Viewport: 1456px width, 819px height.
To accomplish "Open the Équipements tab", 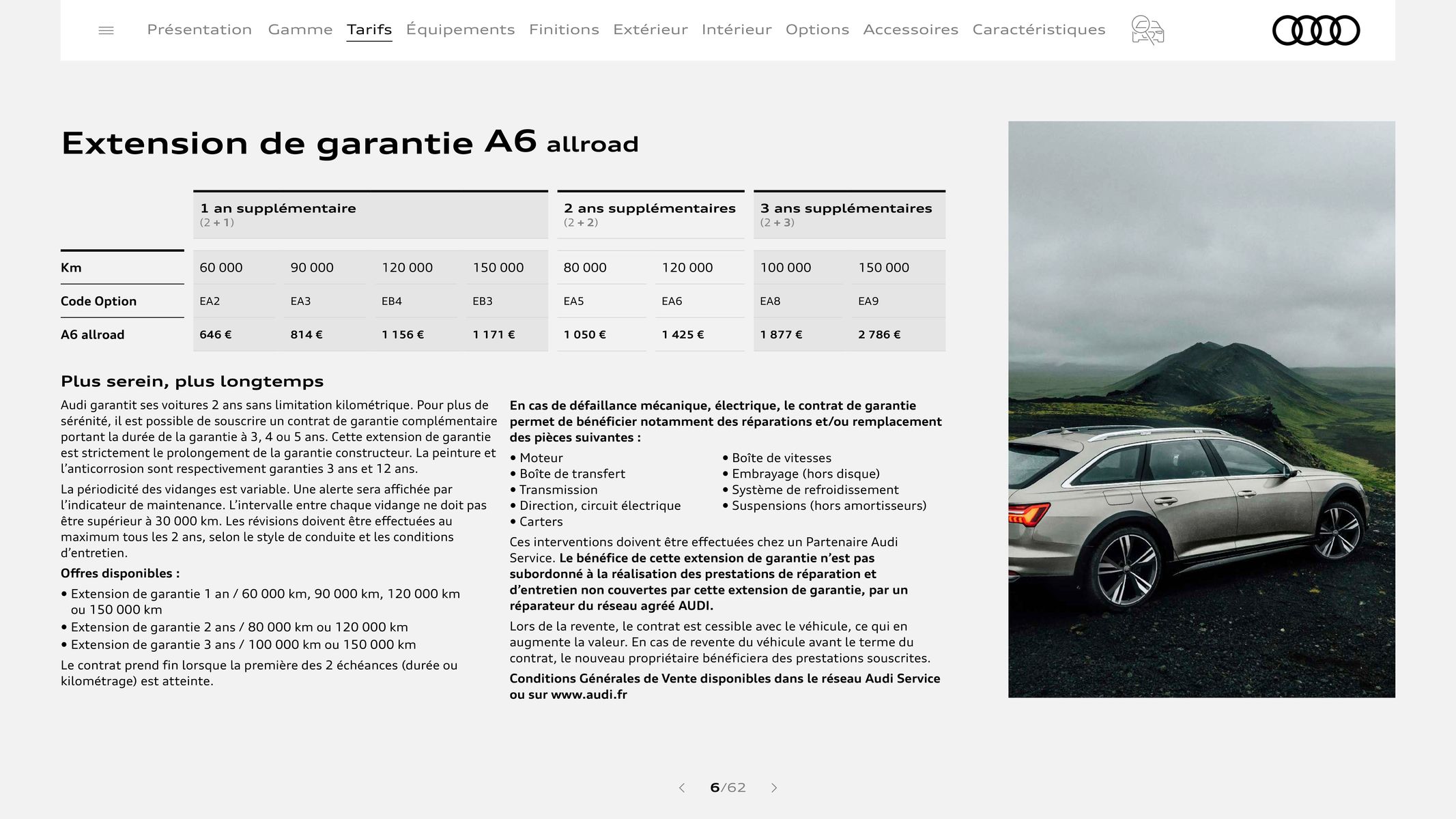I will coord(461,29).
